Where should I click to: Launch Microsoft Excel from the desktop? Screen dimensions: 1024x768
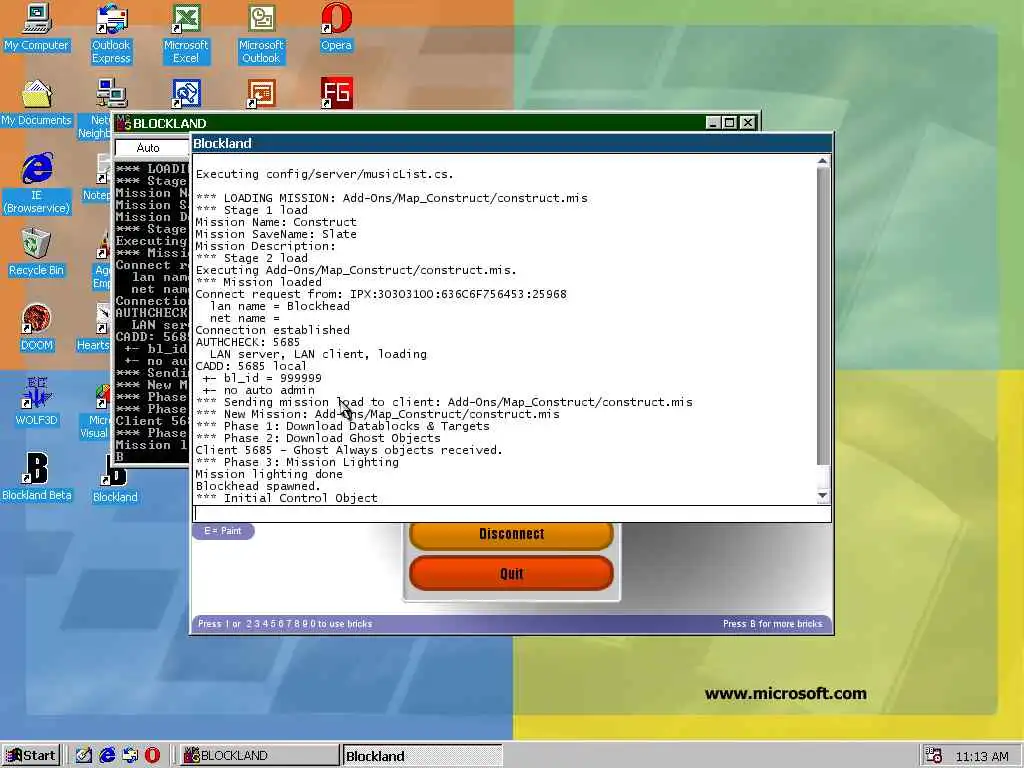coord(186,34)
